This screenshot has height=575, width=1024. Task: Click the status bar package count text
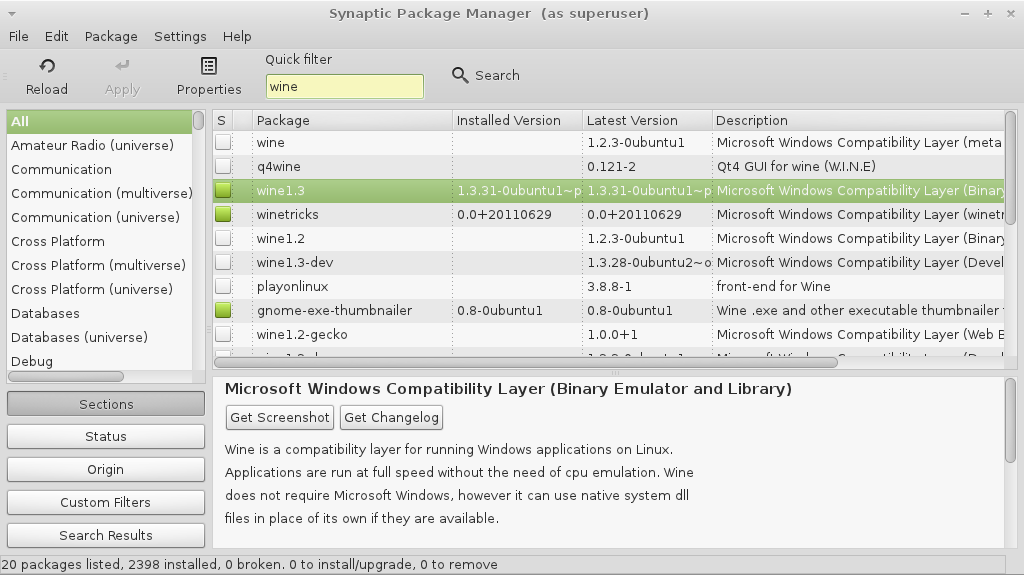[x=249, y=565]
